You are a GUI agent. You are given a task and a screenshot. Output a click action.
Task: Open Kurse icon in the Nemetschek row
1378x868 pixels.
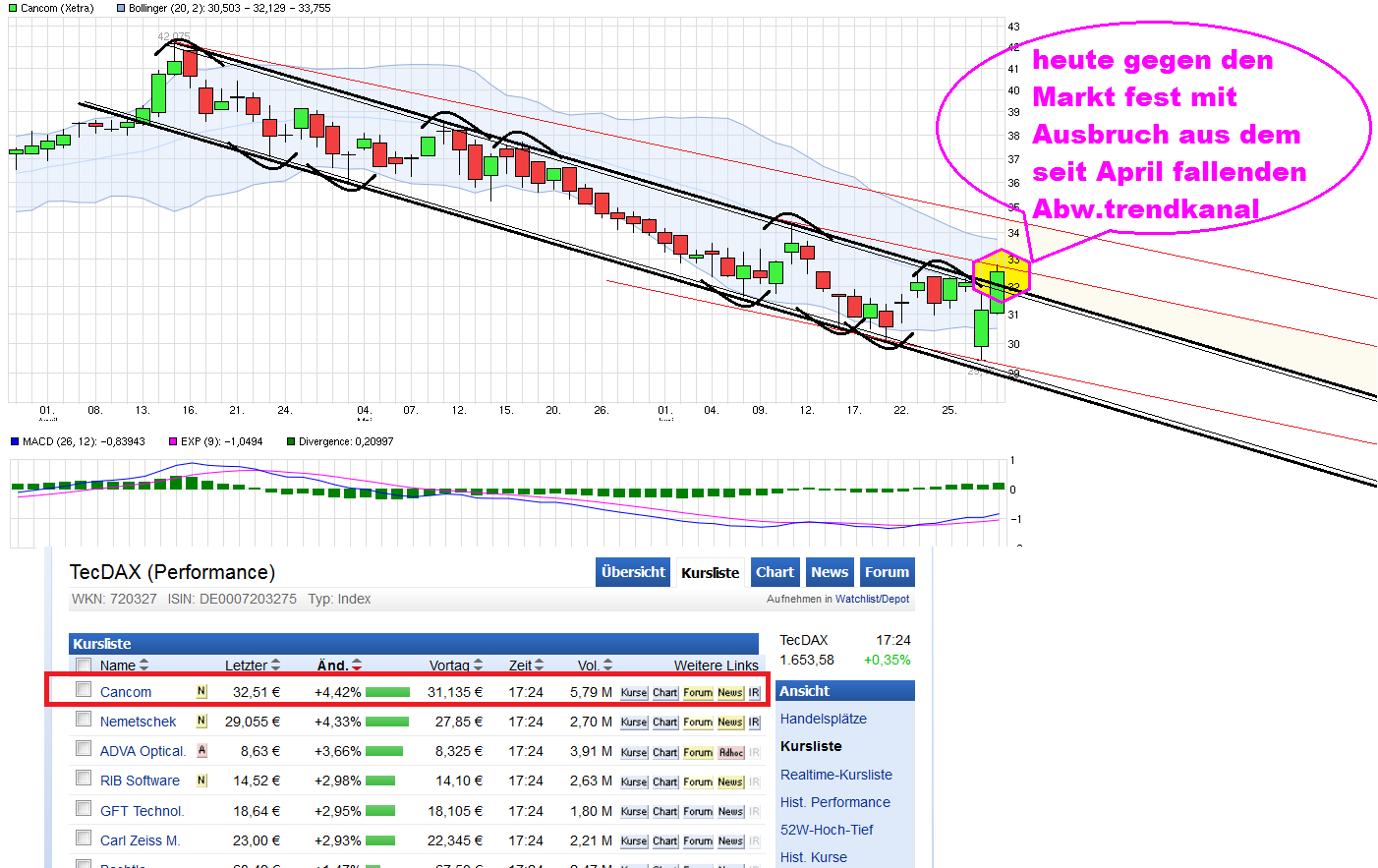pos(634,723)
